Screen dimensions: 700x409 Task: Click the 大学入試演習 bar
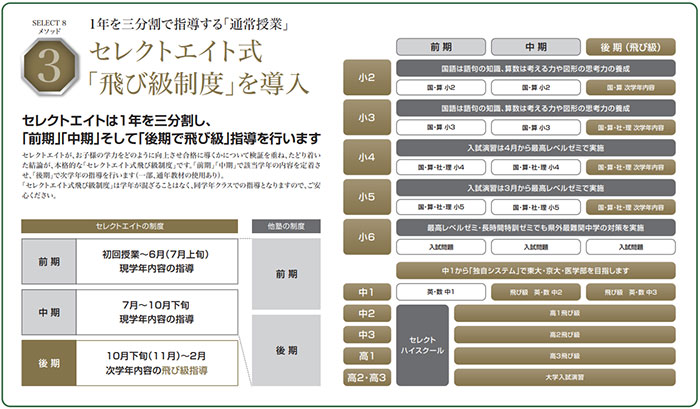click(x=565, y=377)
